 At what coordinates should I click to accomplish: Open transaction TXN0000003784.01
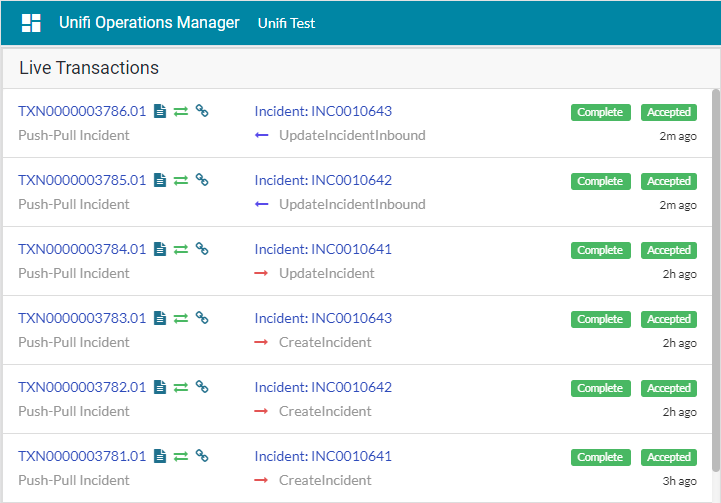pos(82,250)
